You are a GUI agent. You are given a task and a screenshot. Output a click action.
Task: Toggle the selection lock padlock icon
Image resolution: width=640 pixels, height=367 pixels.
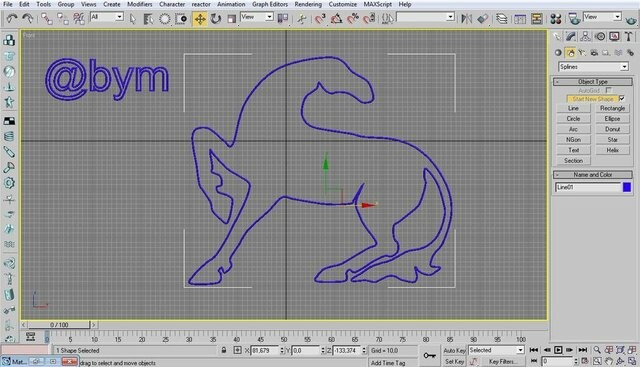(224, 350)
